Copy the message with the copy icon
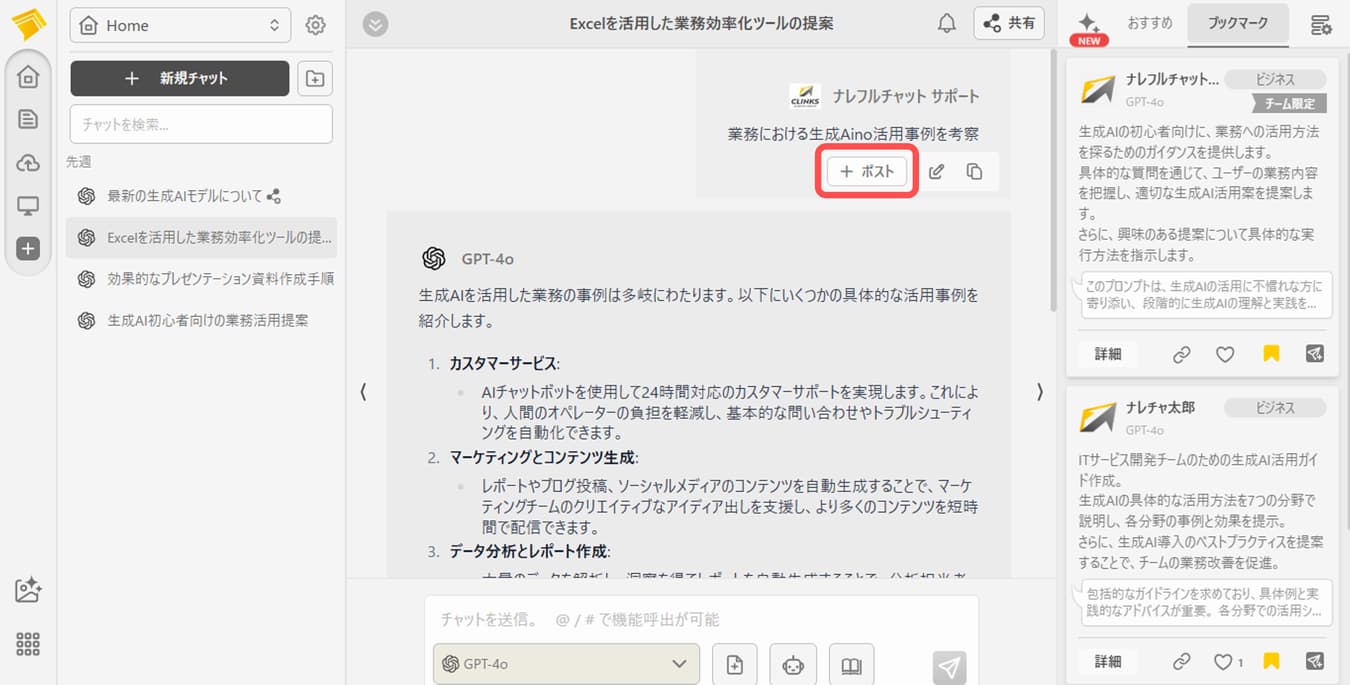Screen dimensions: 1350x685 pos(974,172)
